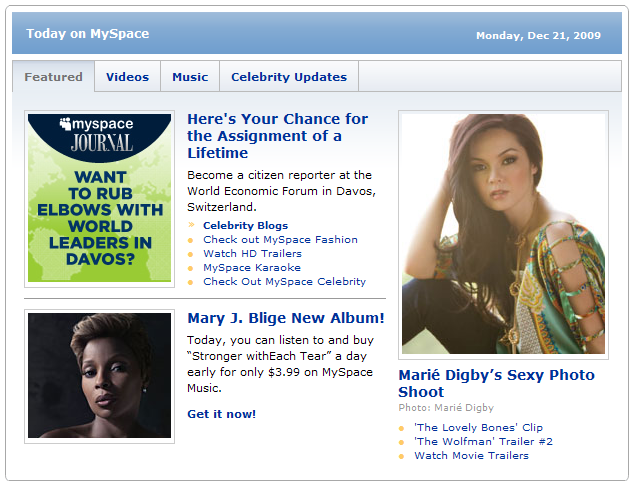Open Check out MySpace Fashion link
Viewport: 630px width, 487px height.
coord(280,240)
